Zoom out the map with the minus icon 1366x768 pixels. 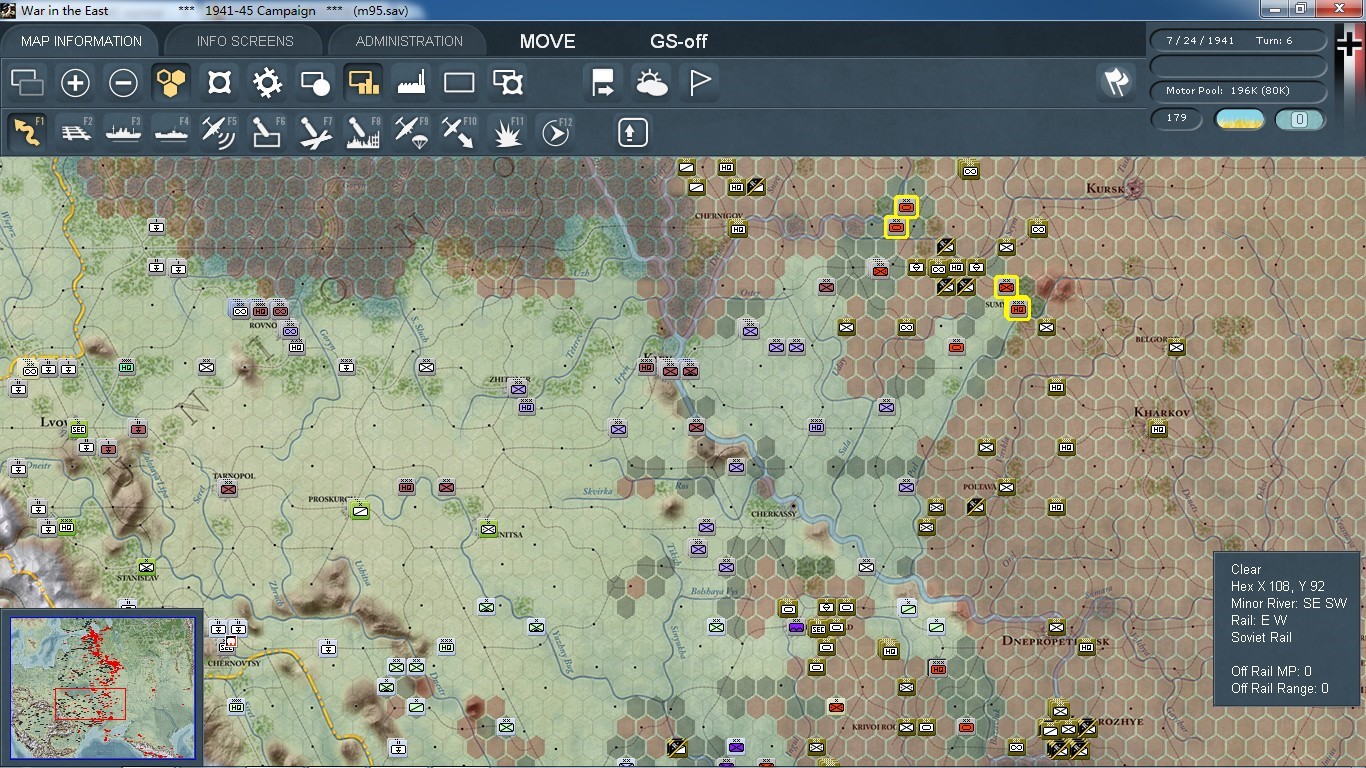click(123, 83)
